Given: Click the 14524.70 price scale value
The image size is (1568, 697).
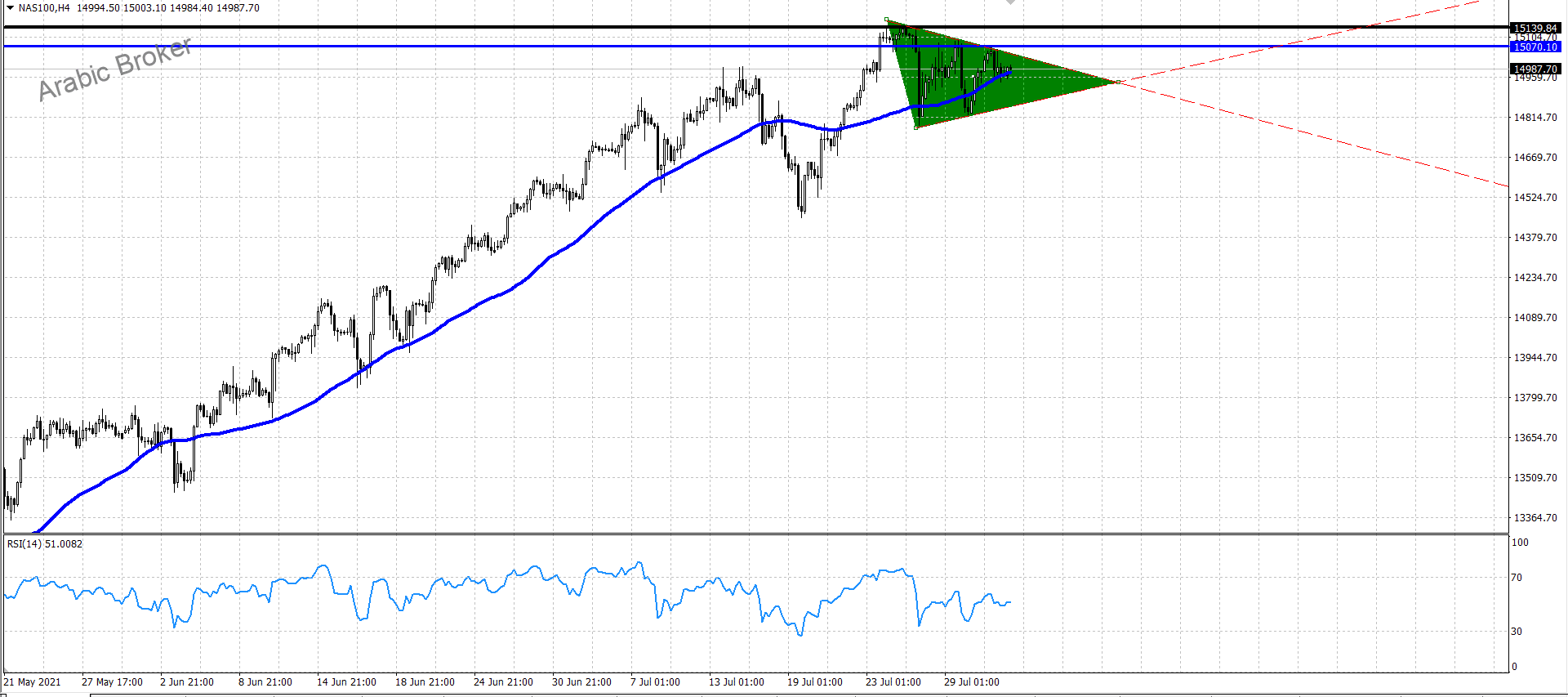Looking at the screenshot, I should pyautogui.click(x=1535, y=198).
